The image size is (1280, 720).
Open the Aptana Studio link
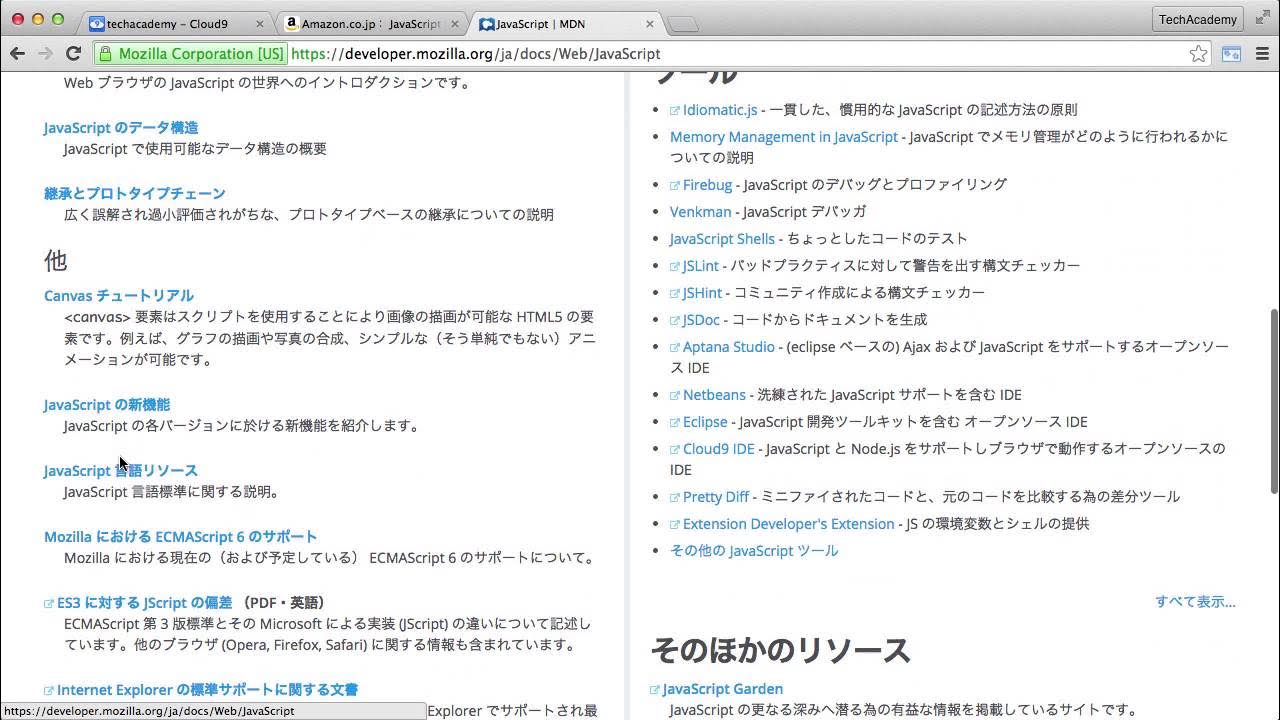click(729, 346)
